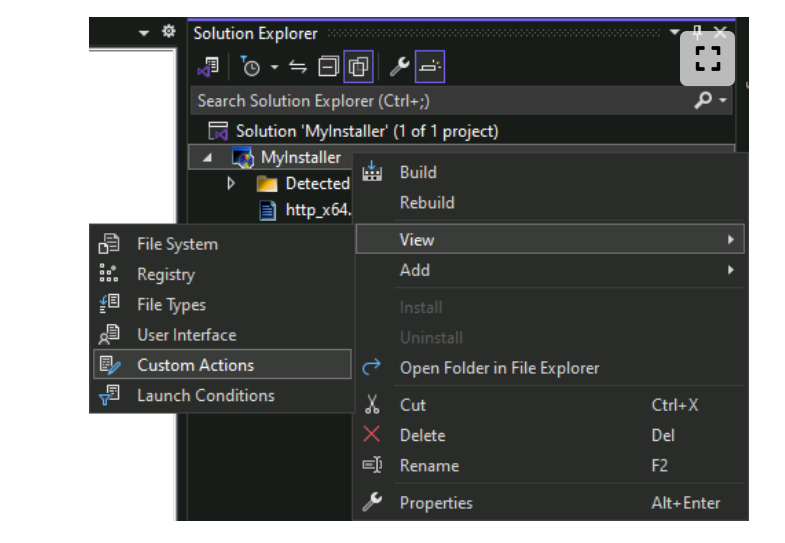This screenshot has width=785, height=543.
Task: Open the Add submenu
Action: (x=551, y=270)
